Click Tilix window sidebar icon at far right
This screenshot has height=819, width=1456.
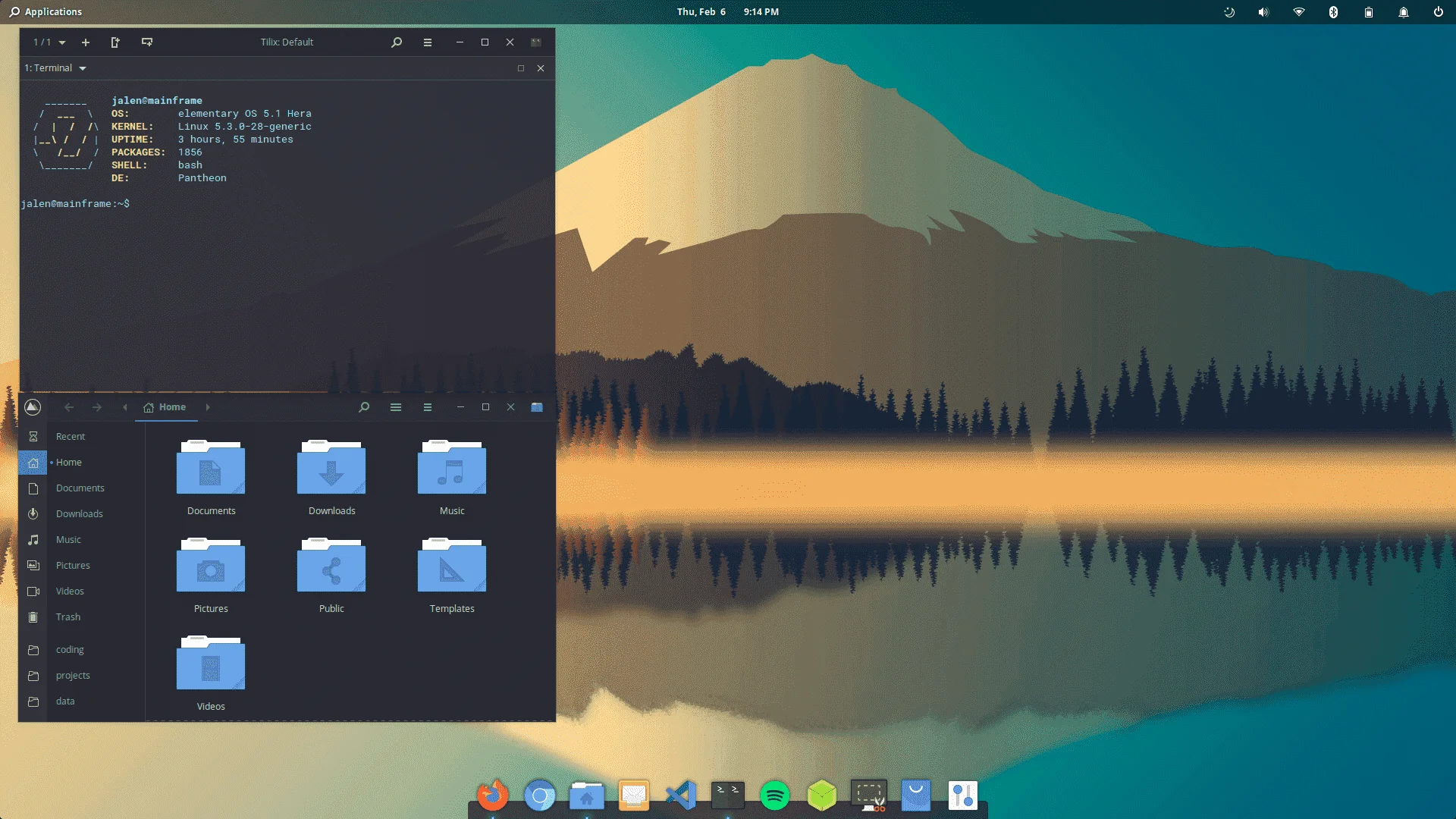(536, 42)
